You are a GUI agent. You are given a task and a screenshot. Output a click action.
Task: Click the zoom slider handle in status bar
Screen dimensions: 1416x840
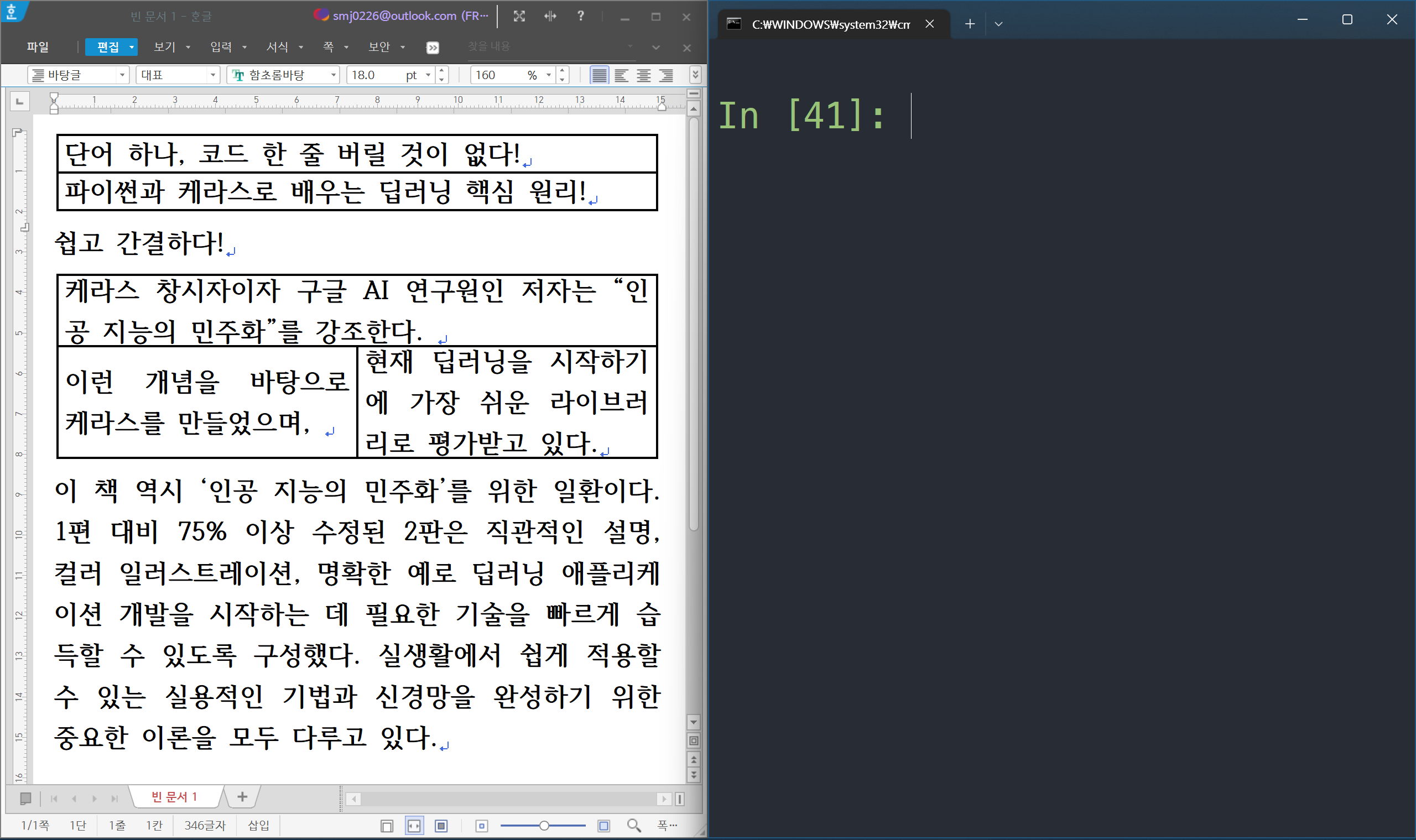544,826
